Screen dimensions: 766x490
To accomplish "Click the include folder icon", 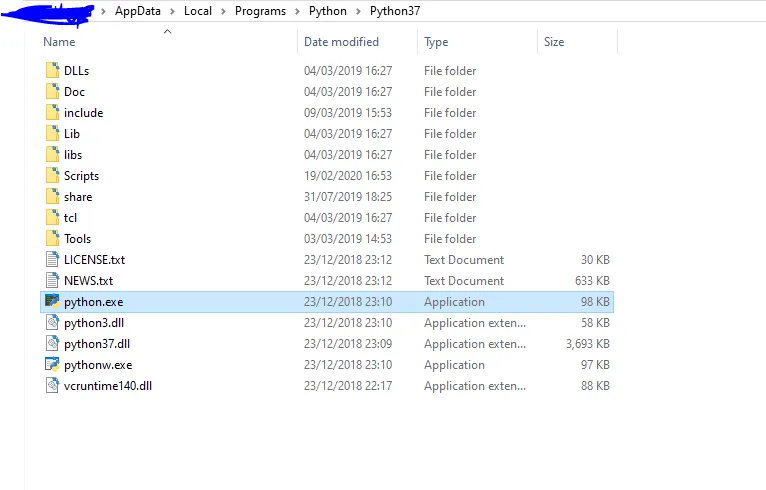I will [x=52, y=112].
